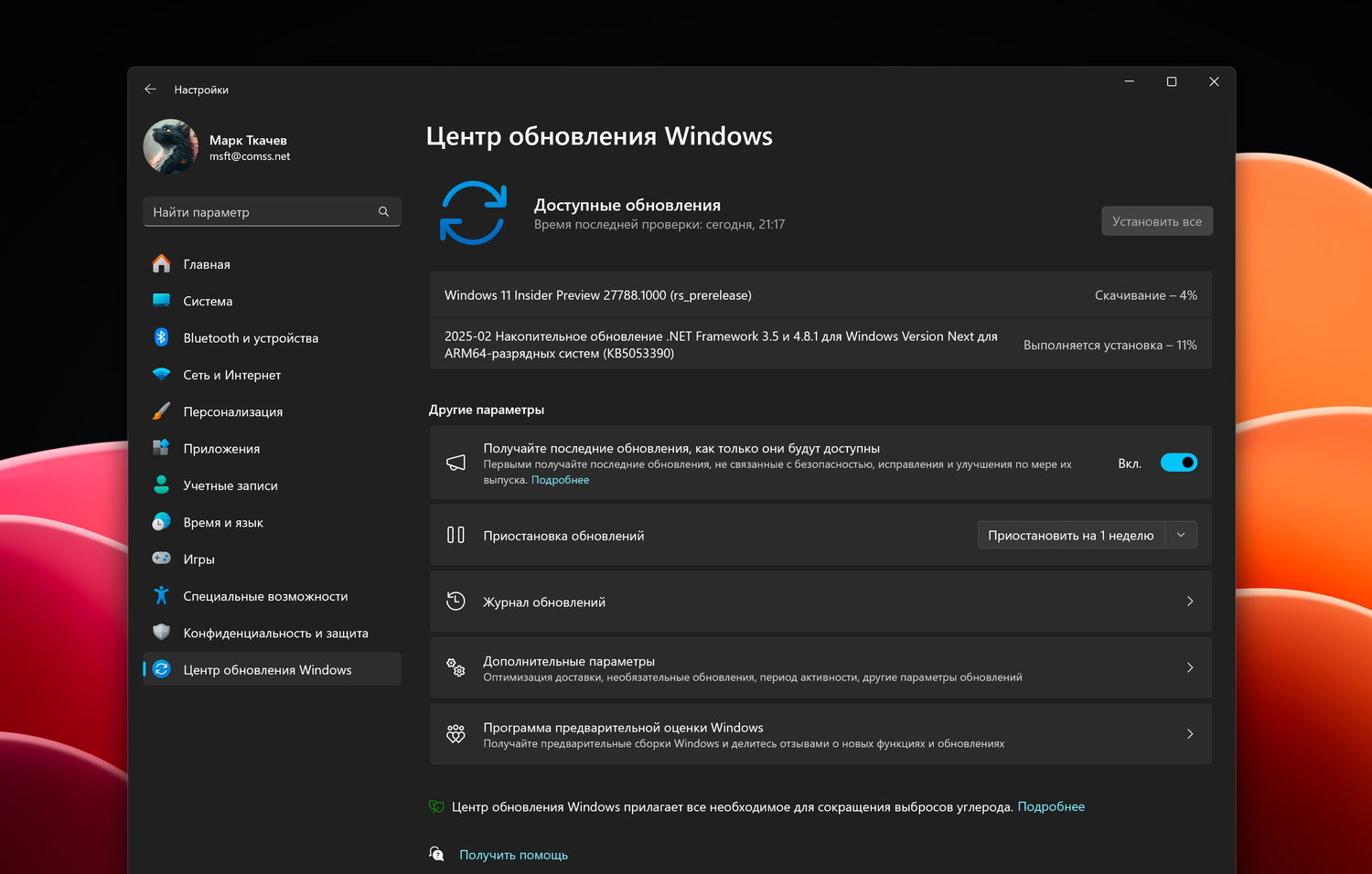The image size is (1372, 874).
Task: Click the Установить все button
Action: 1156,220
